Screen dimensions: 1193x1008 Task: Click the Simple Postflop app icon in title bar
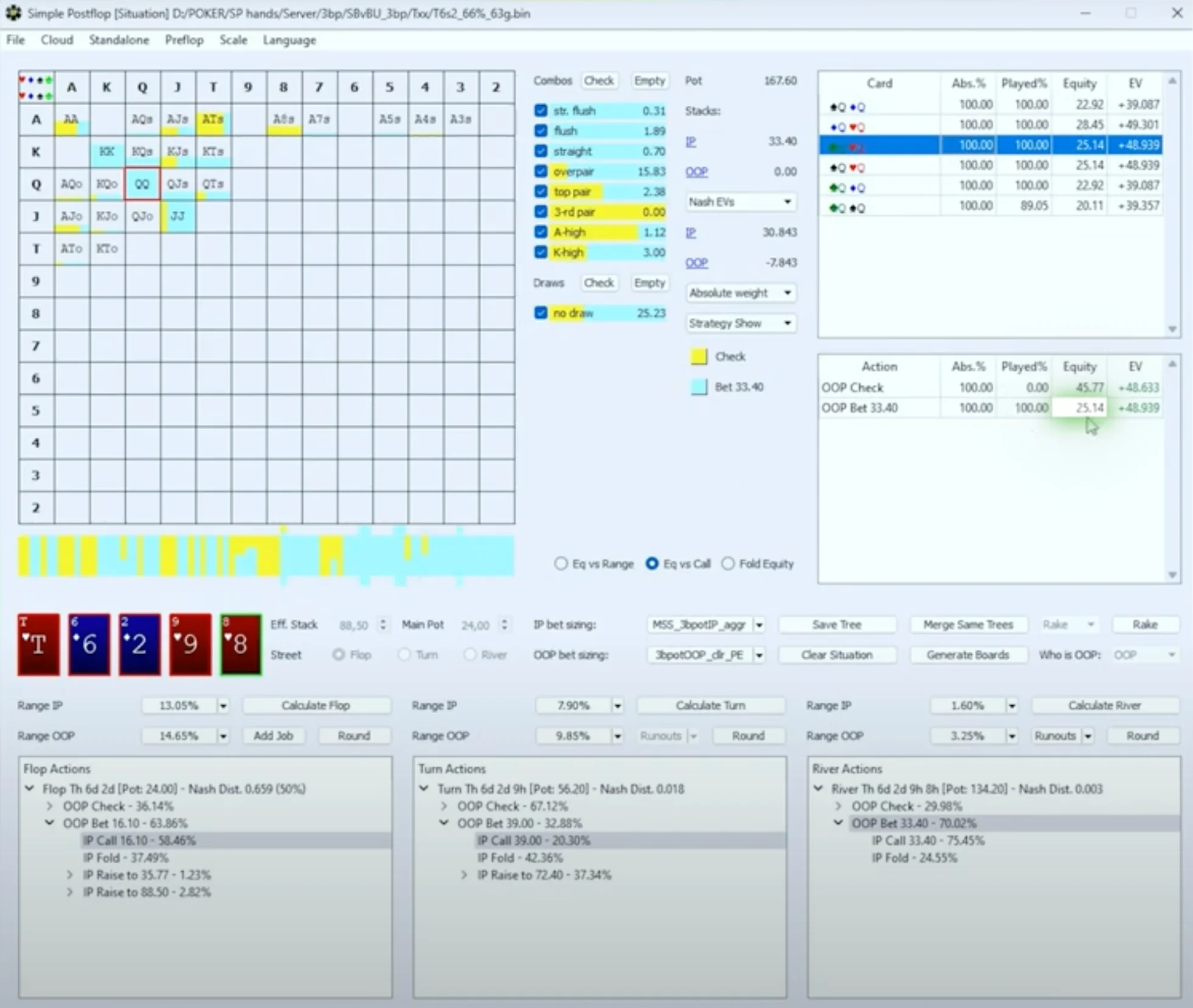[13, 13]
